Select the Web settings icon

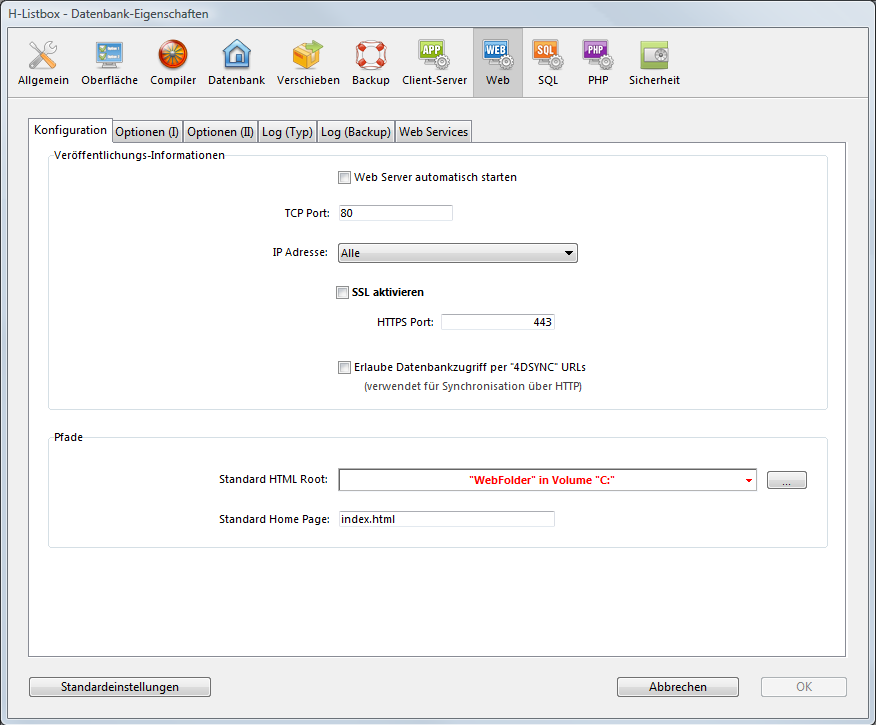tap(497, 63)
